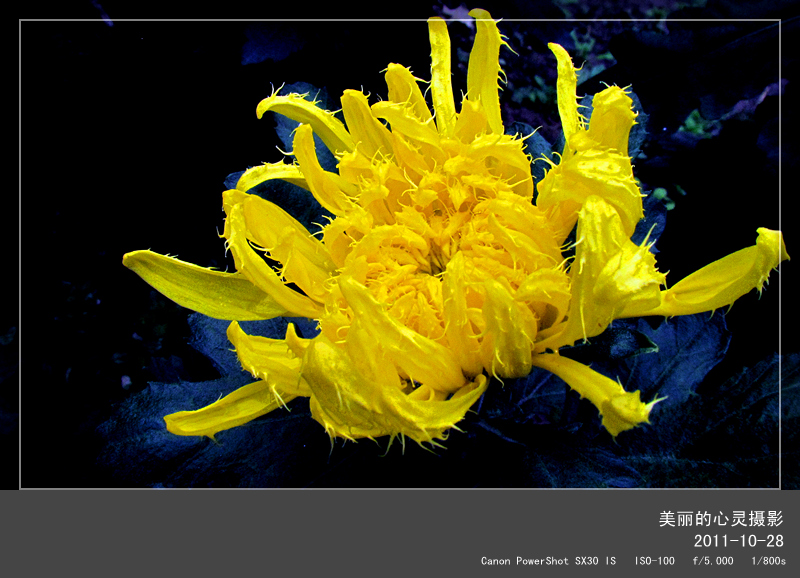Click the caption "美丽的心灵摄影"
This screenshot has width=800, height=578.
[720, 518]
